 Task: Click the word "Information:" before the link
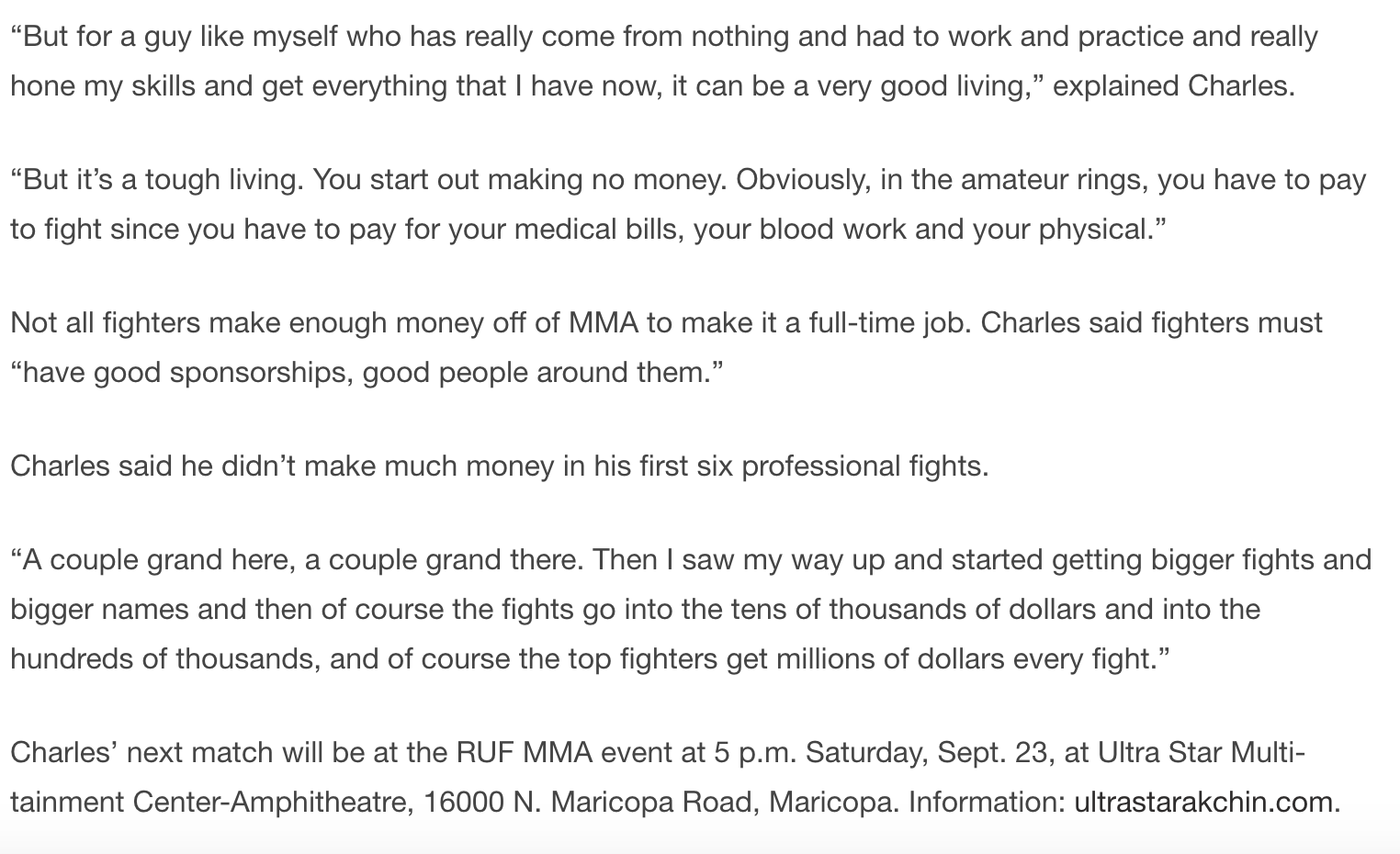tap(987, 802)
